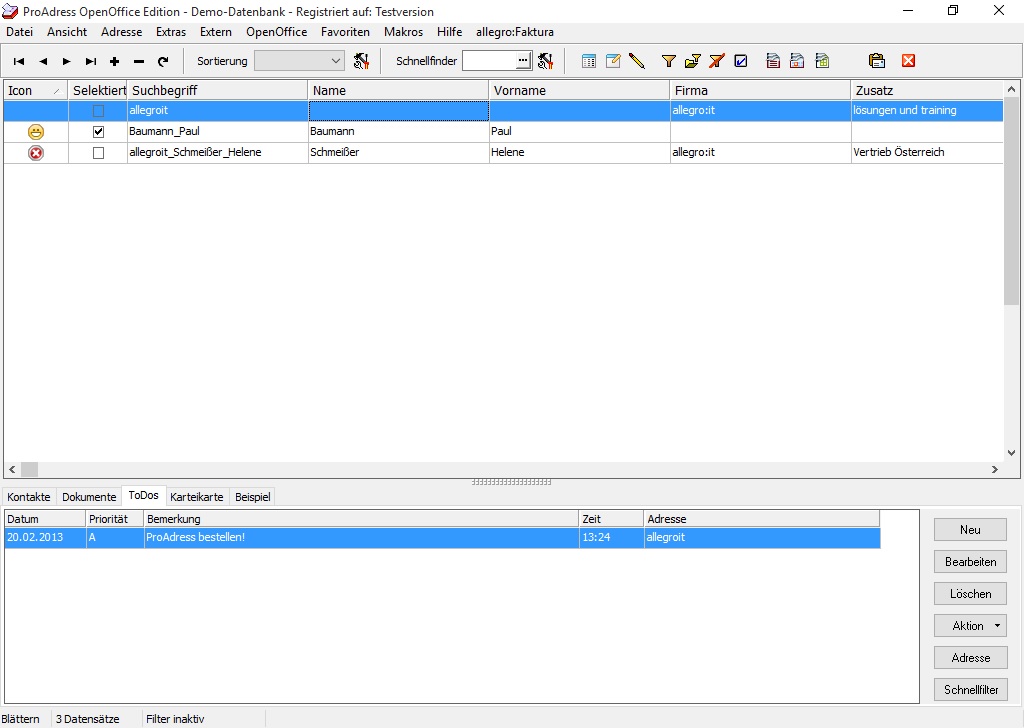The image size is (1024, 728).
Task: Click the Schnellfilter button
Action: coord(970,689)
